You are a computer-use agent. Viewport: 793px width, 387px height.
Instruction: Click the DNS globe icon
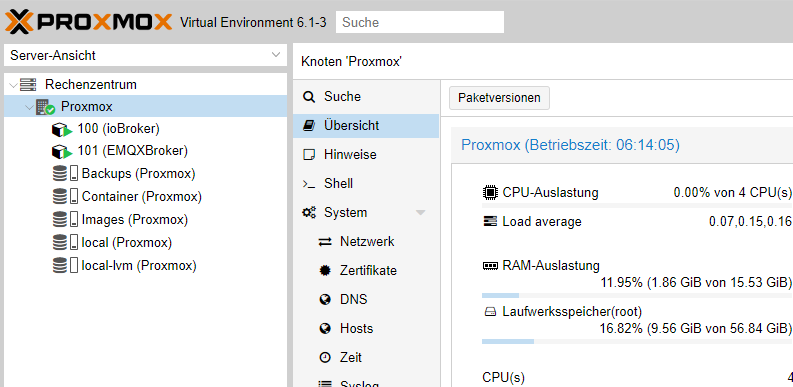click(x=325, y=299)
